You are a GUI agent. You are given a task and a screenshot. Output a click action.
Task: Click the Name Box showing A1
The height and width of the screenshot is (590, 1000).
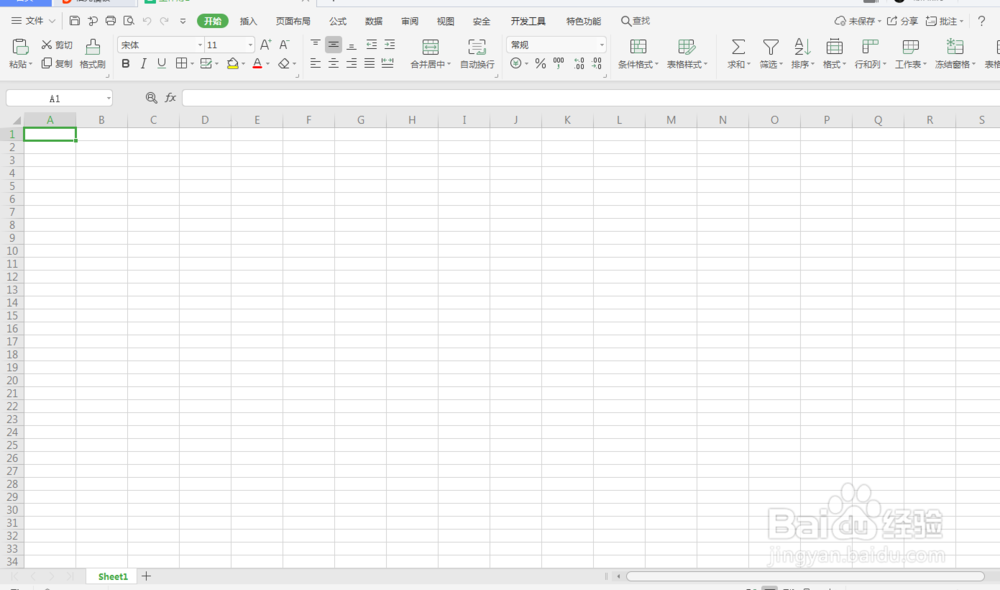coord(59,98)
